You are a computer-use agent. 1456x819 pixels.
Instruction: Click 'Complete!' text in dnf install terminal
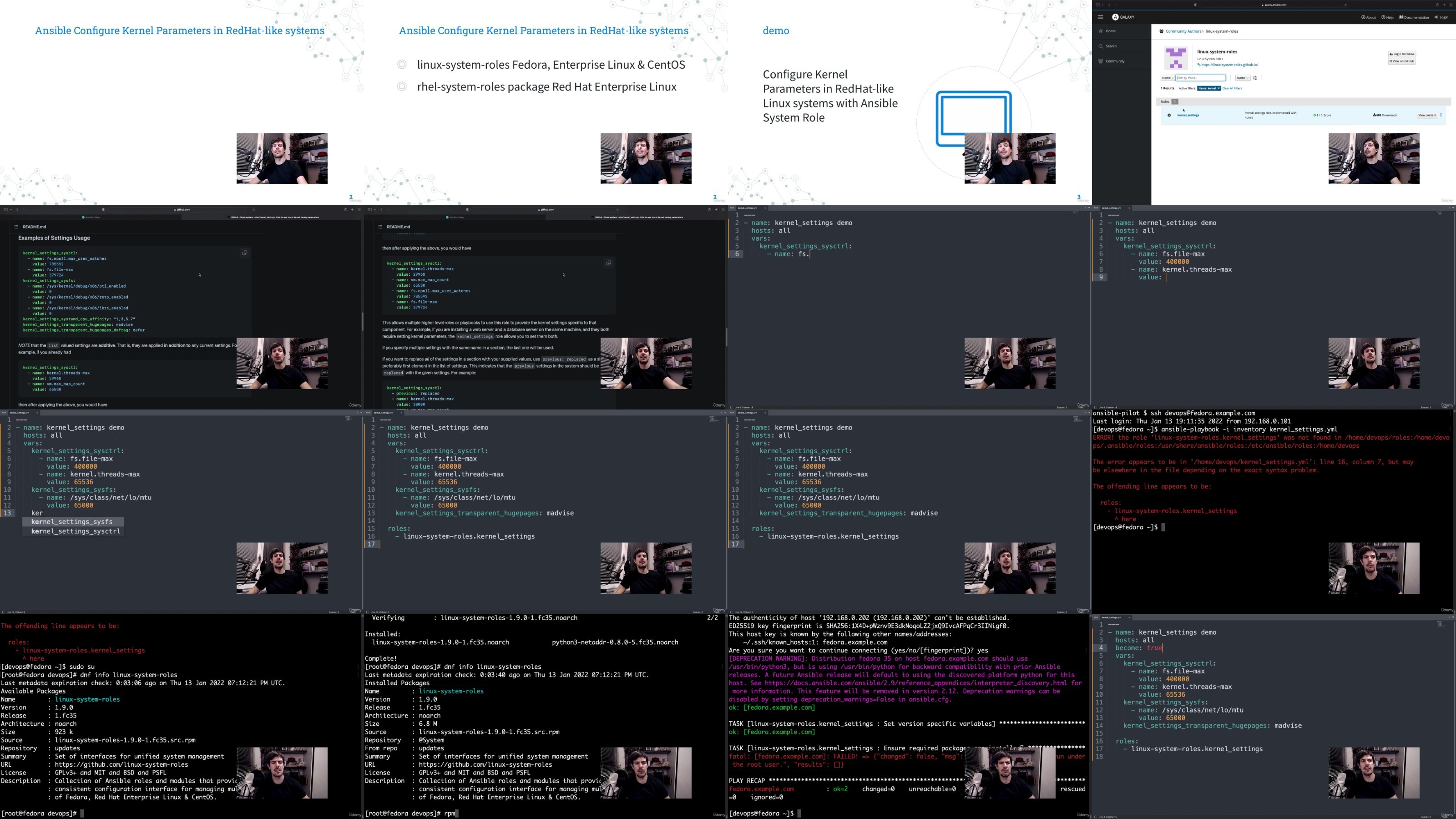(381, 659)
